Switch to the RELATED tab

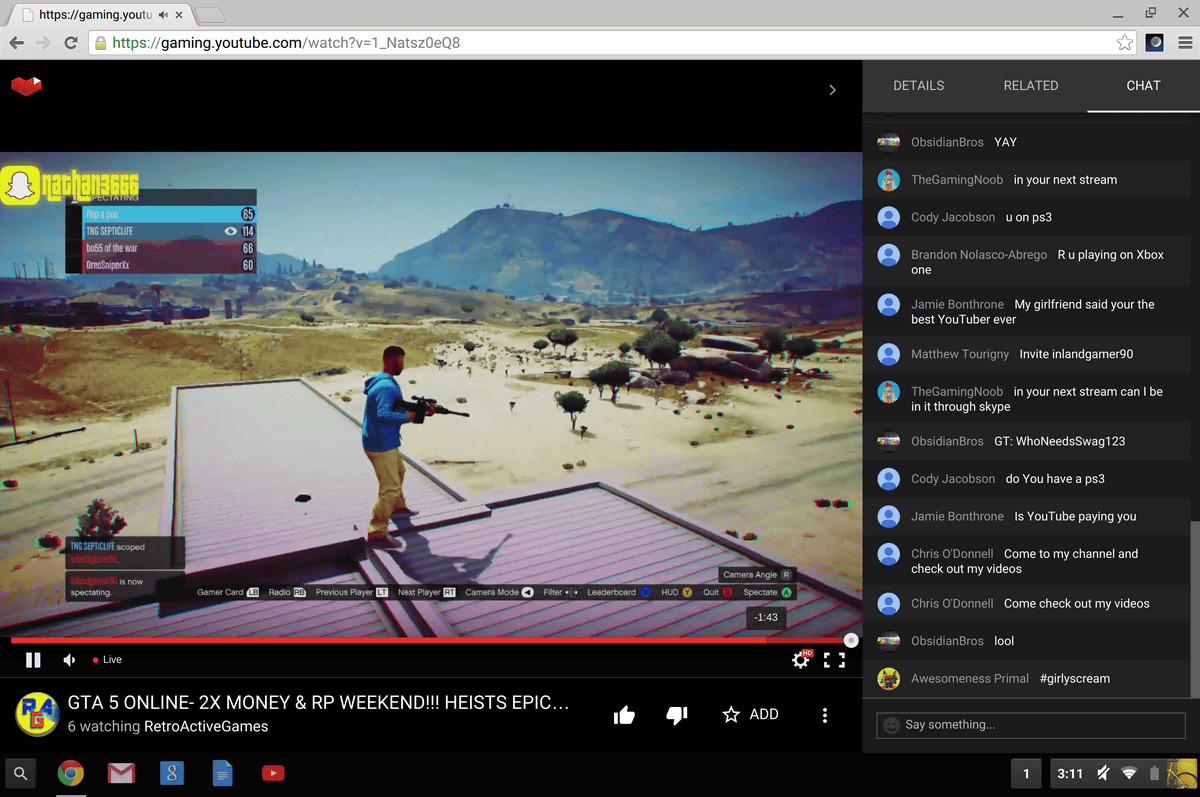coord(1031,85)
